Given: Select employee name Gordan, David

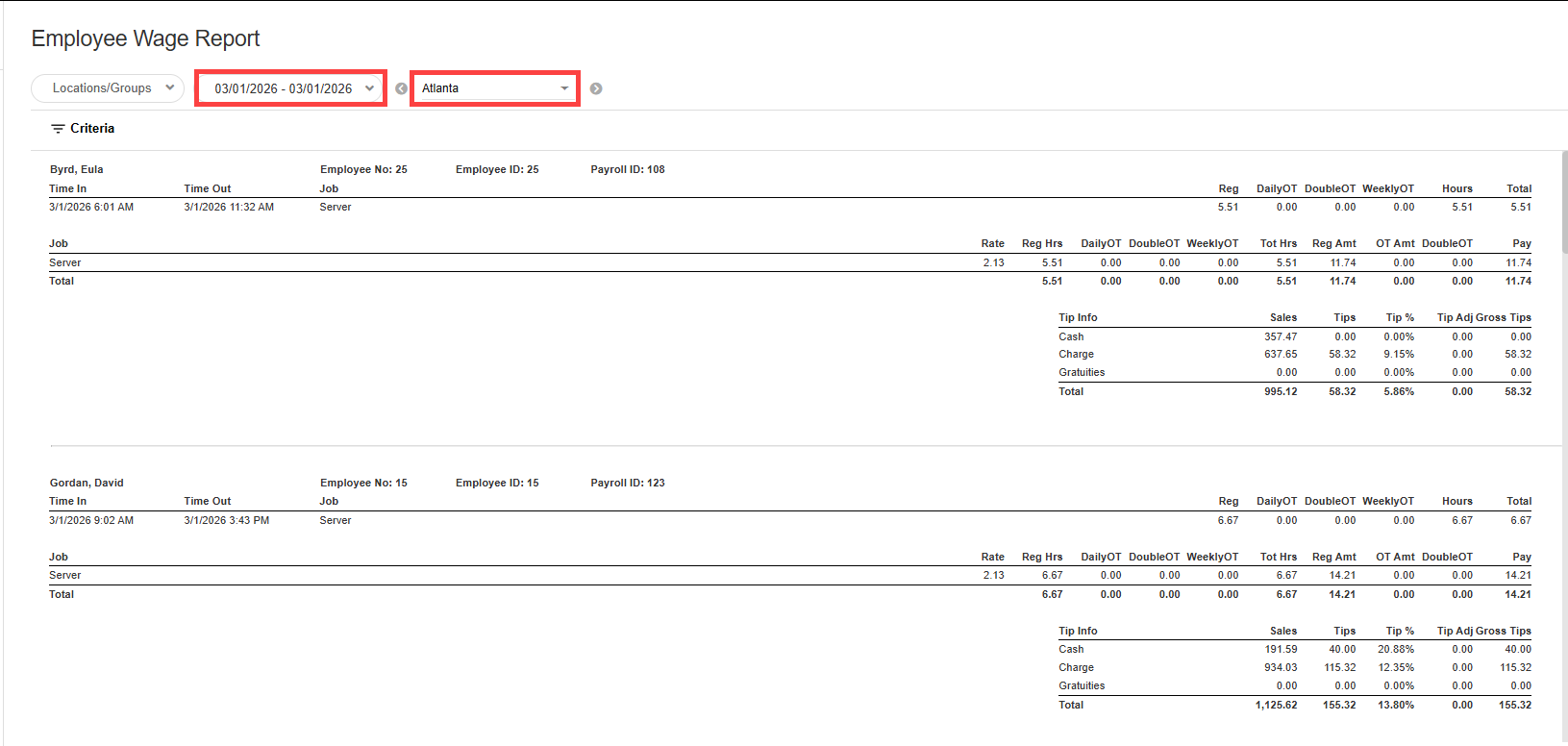Looking at the screenshot, I should 87,483.
